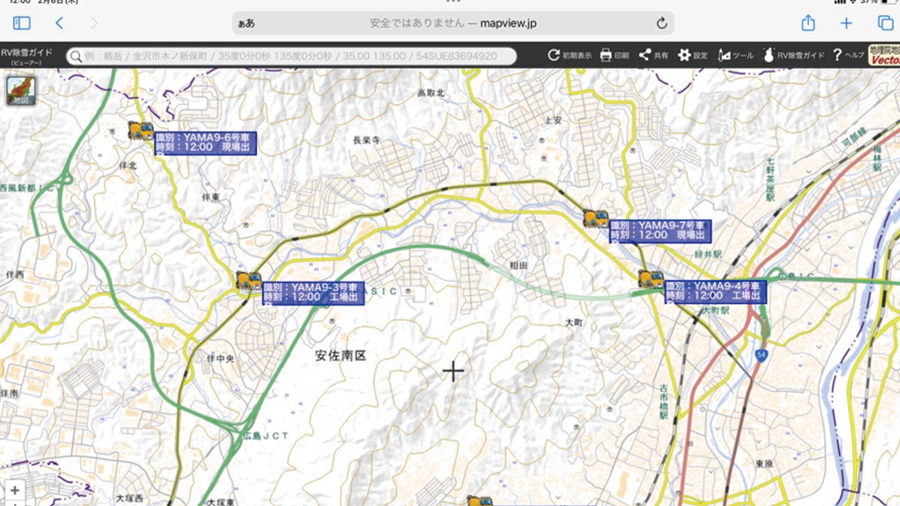Click the 初期表示 reset view icon
900x506 pixels.
pyautogui.click(x=554, y=55)
